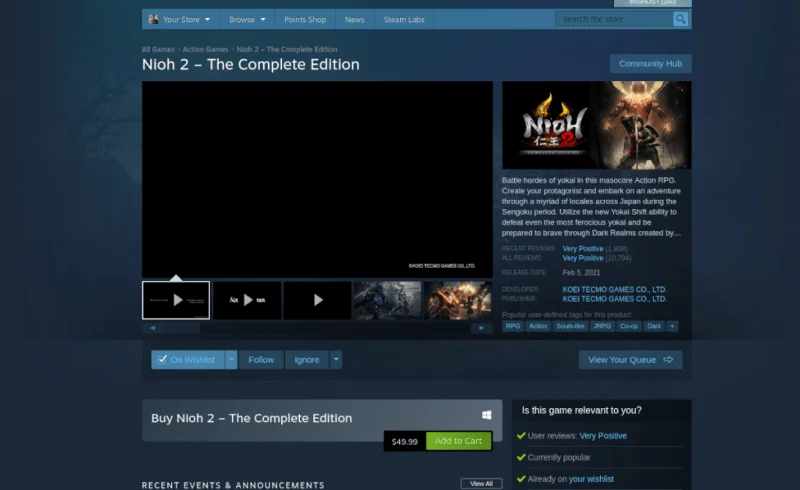
Task: Select the Action tag
Action: pos(538,326)
